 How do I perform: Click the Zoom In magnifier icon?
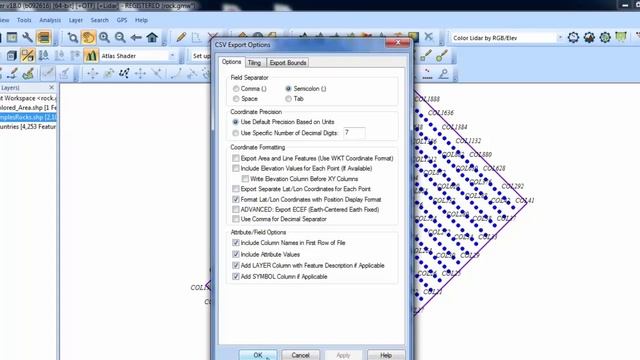point(104,38)
